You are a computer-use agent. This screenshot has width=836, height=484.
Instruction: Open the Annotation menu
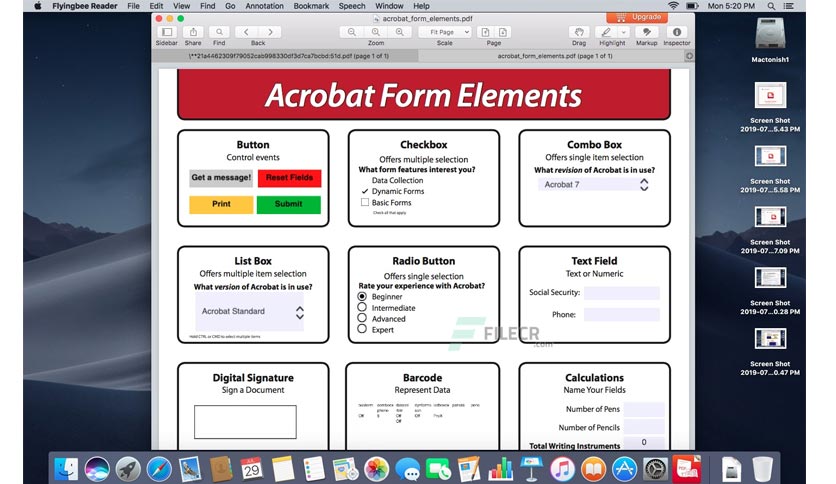click(x=264, y=6)
